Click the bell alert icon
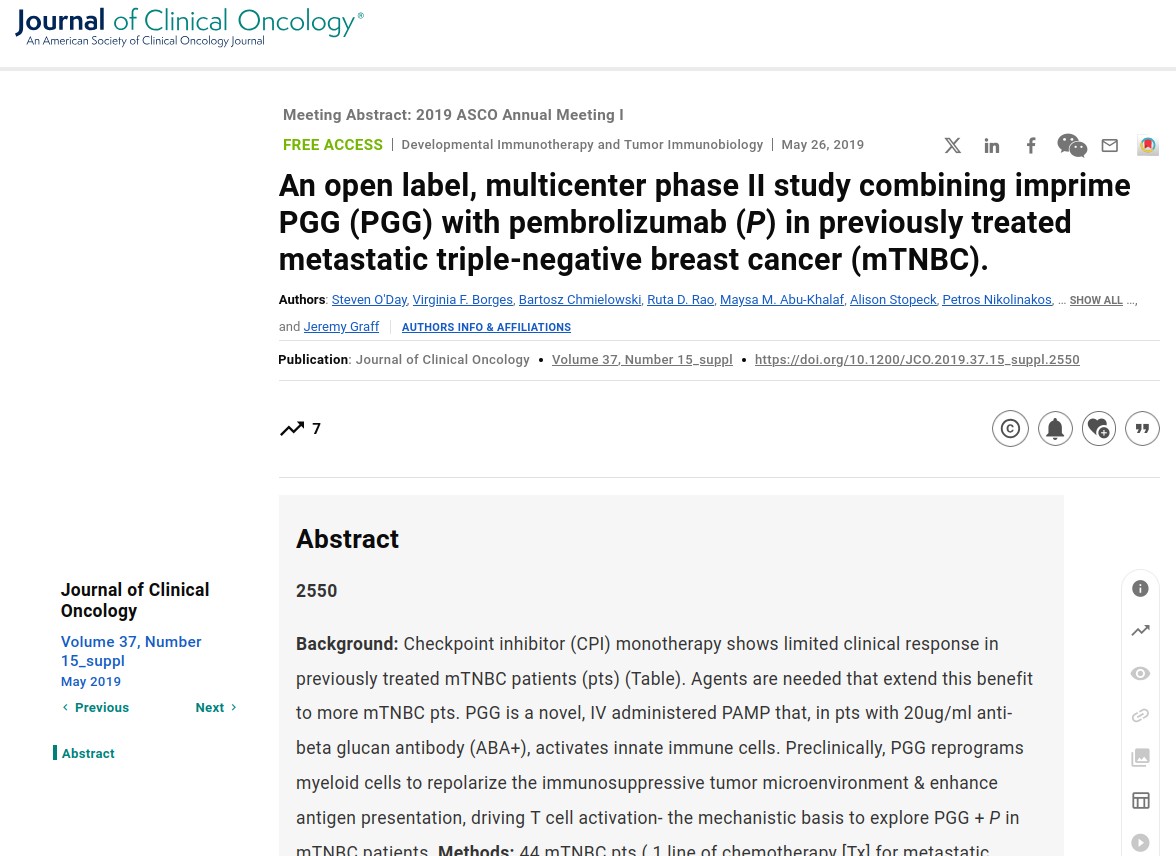The height and width of the screenshot is (856, 1176). tap(1055, 428)
